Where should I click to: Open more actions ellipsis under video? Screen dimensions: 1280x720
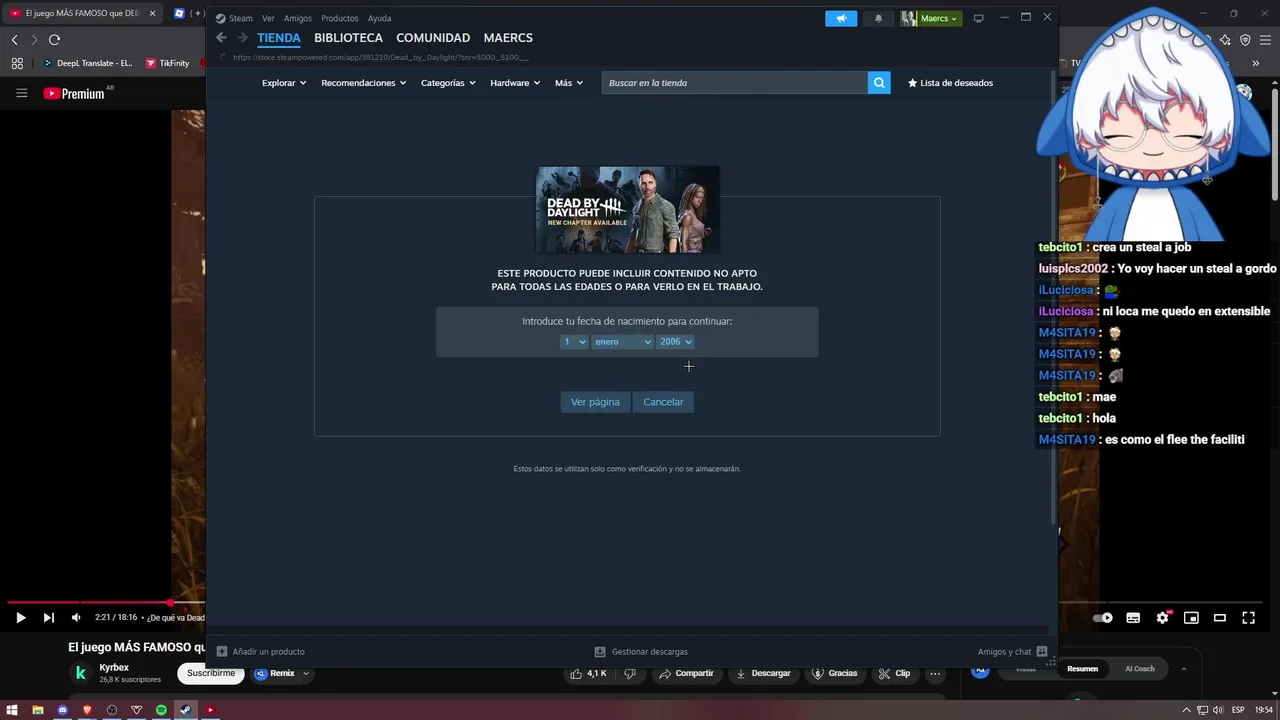(x=935, y=673)
